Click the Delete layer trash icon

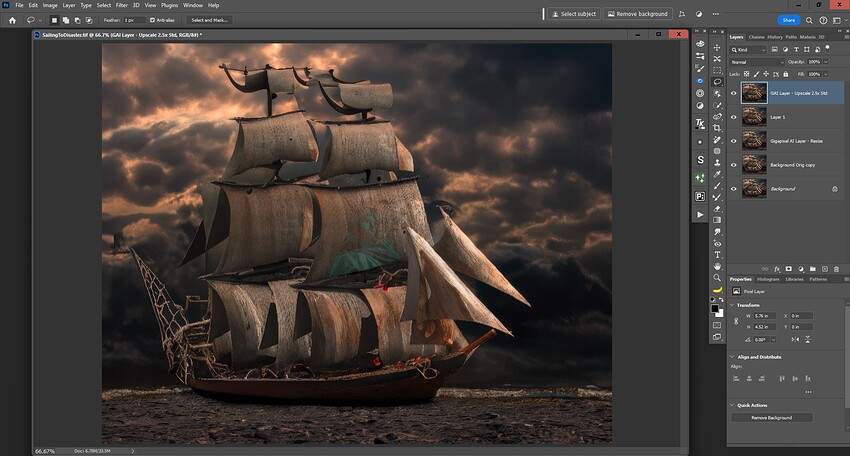point(836,269)
